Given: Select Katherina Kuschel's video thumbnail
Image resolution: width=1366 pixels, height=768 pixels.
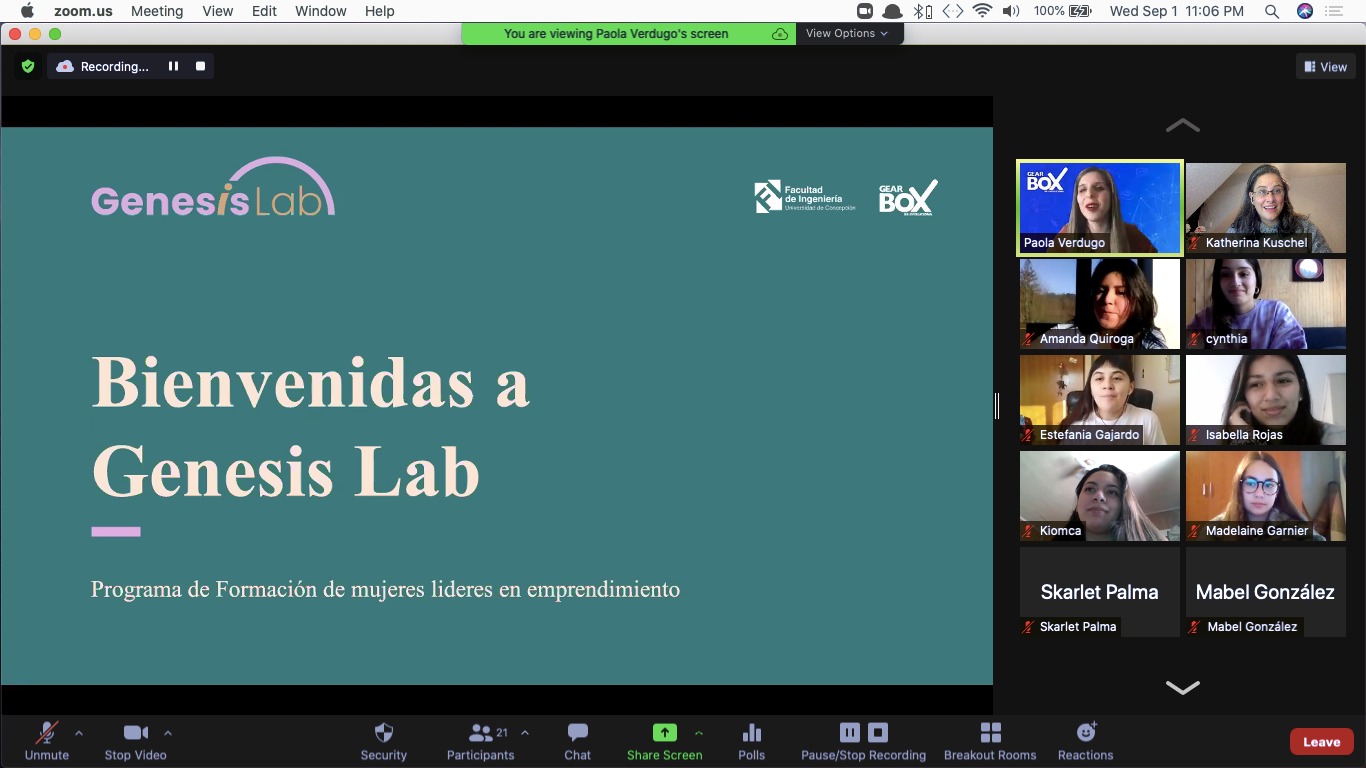Looking at the screenshot, I should [1266, 208].
